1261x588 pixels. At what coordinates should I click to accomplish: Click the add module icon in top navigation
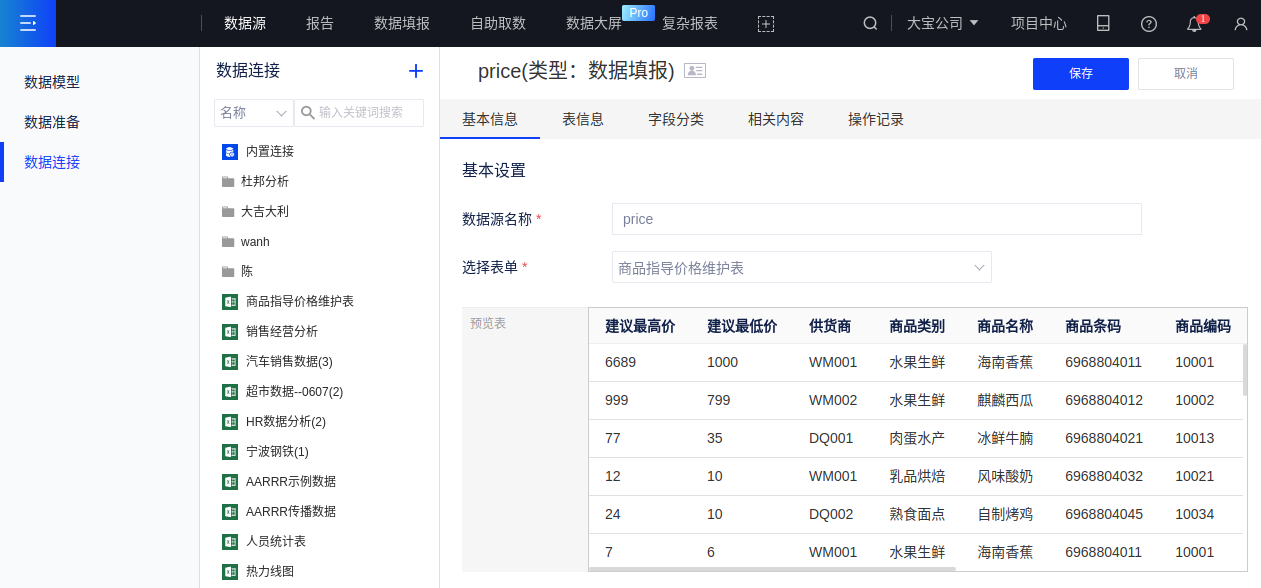click(766, 24)
